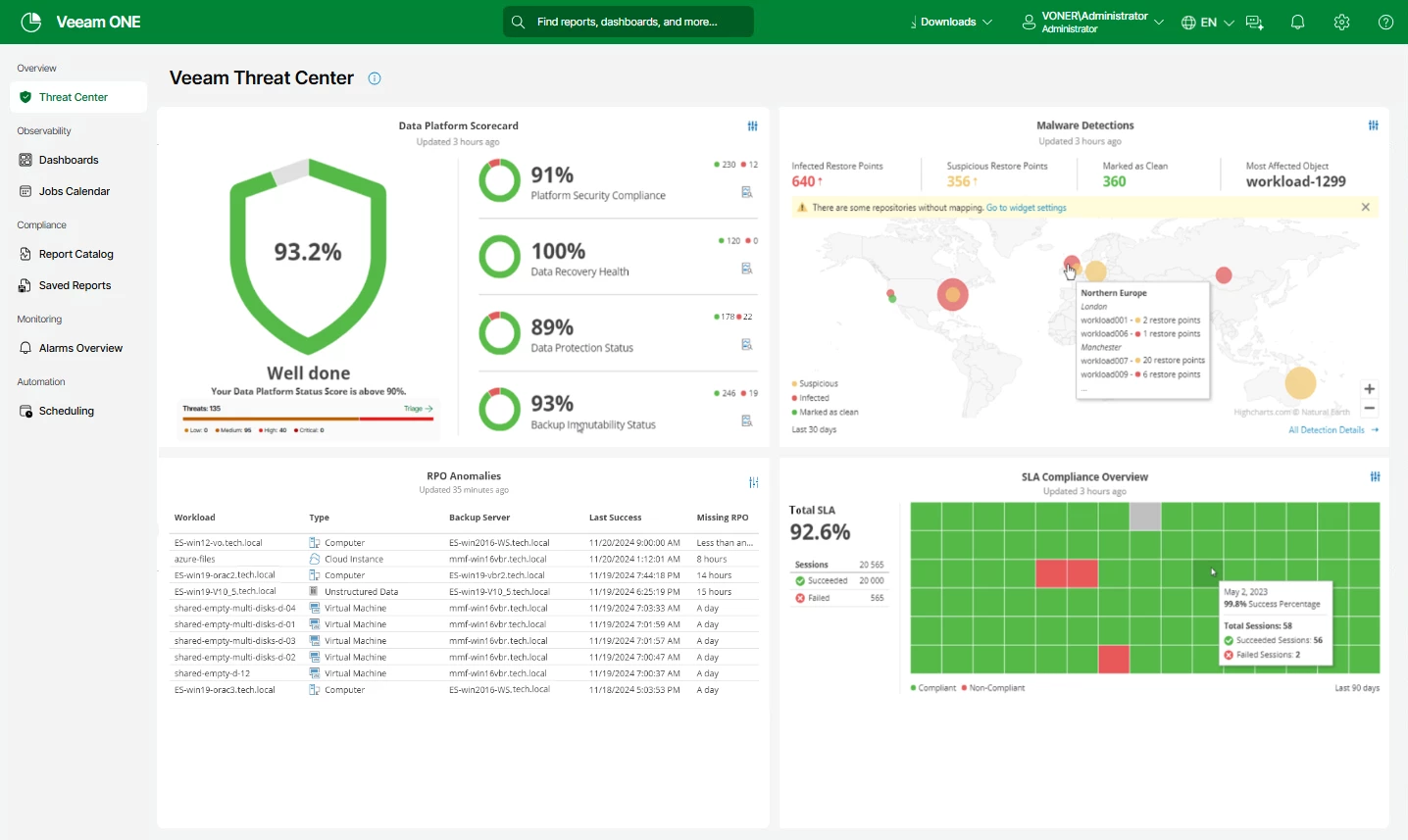
Task: Click the Platform Security Compliance donut chart
Action: click(500, 180)
